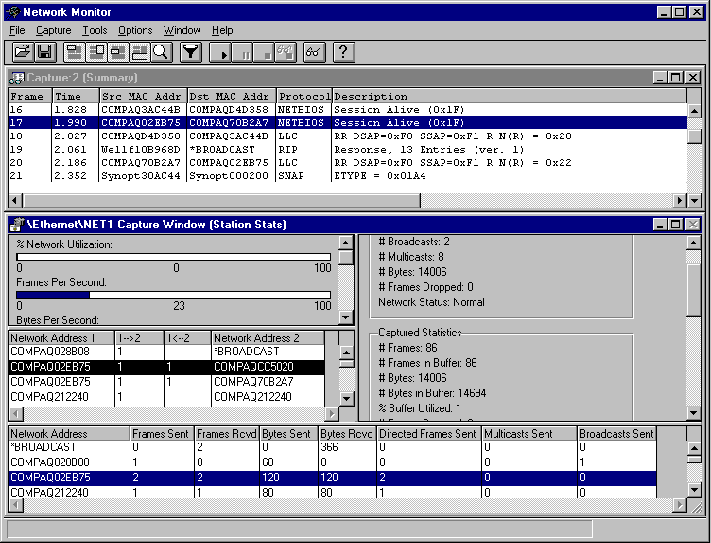The width and height of the screenshot is (711, 543).
Task: Select session row with COMPAQ7CB2A7 address
Action: click(x=172, y=382)
